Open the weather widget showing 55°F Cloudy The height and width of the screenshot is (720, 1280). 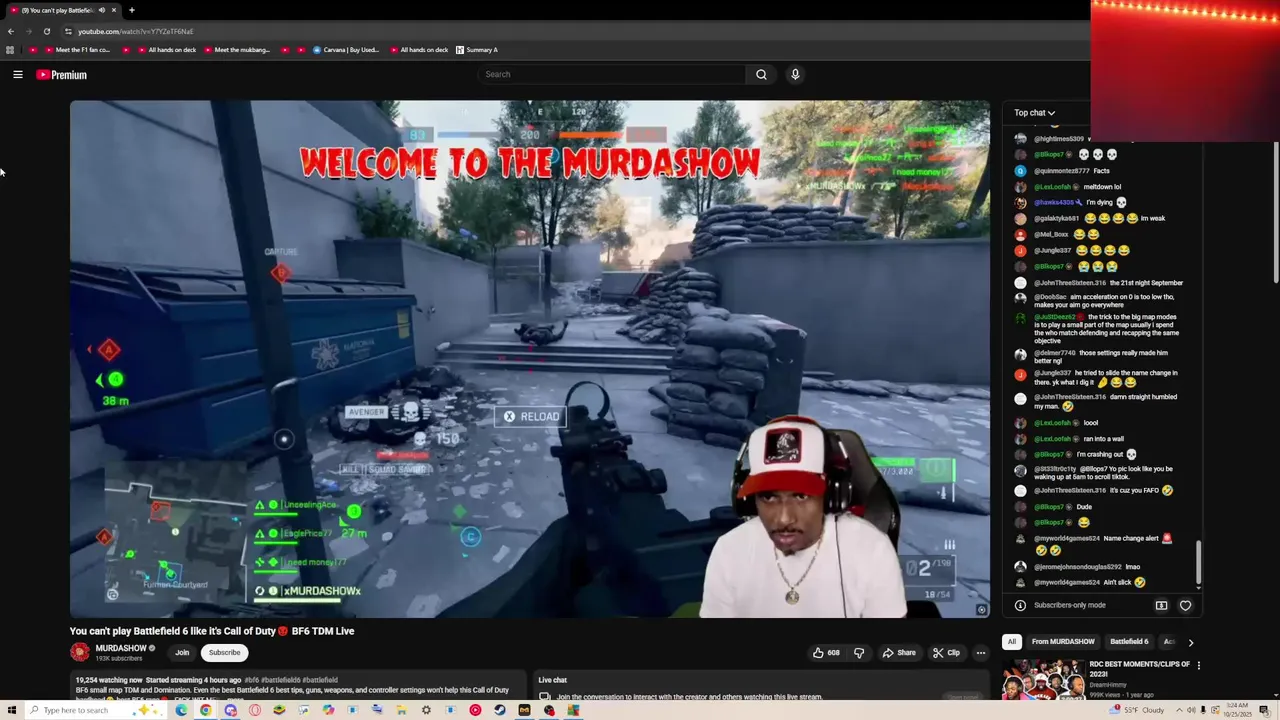pos(1139,710)
